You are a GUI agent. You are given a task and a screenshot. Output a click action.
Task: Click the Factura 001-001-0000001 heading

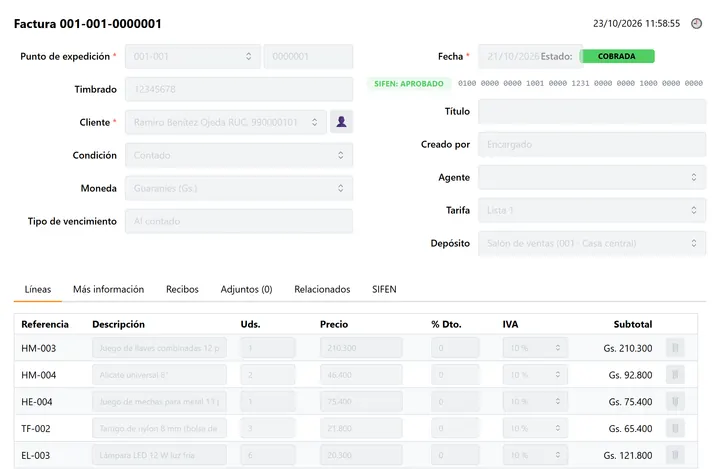point(88,24)
